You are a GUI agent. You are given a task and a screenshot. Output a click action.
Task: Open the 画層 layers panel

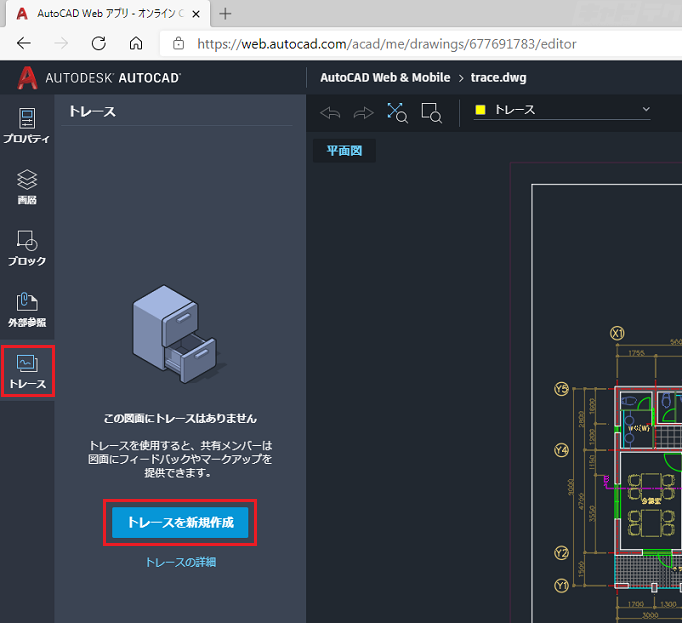(x=27, y=187)
